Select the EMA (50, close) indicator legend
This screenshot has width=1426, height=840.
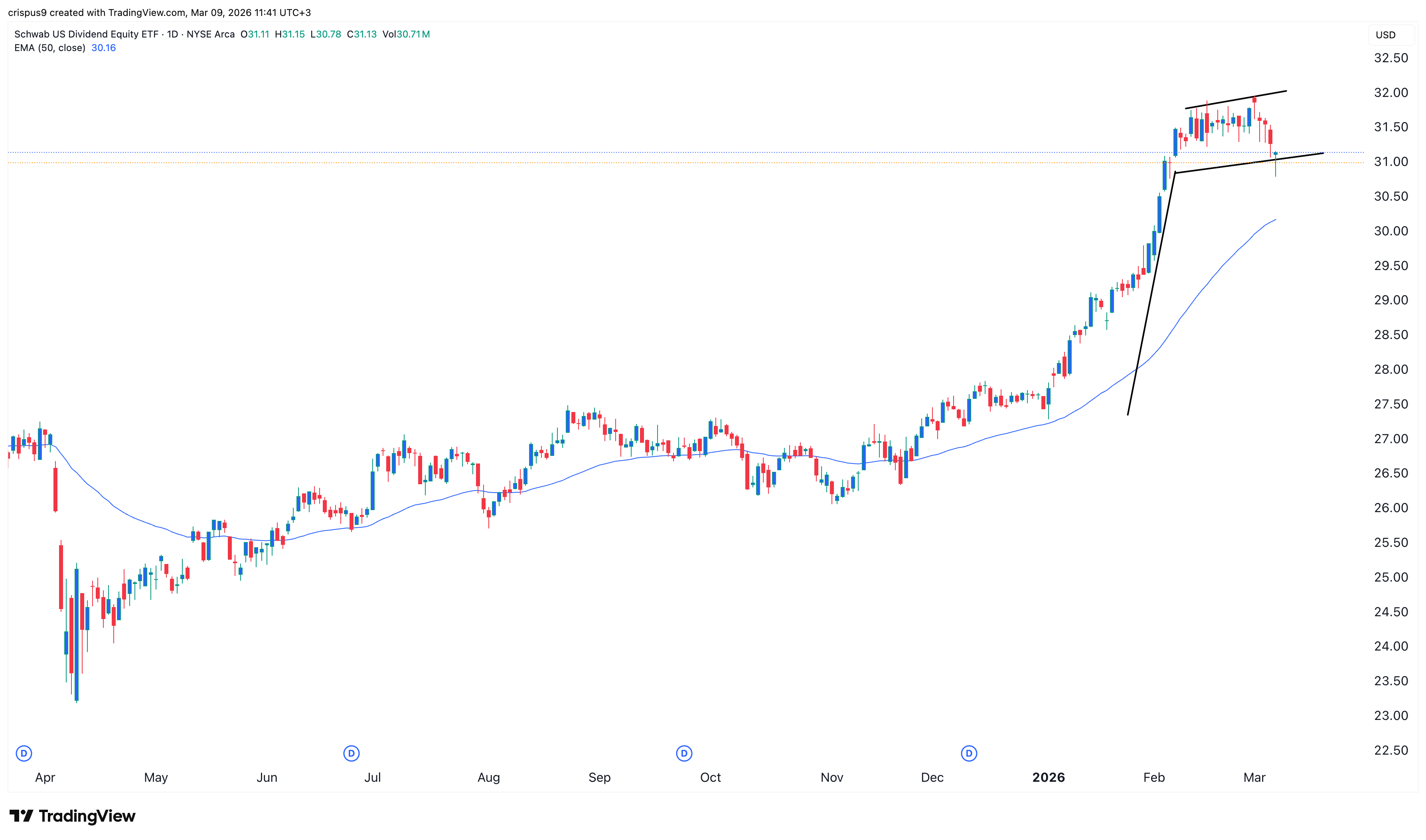click(x=50, y=48)
